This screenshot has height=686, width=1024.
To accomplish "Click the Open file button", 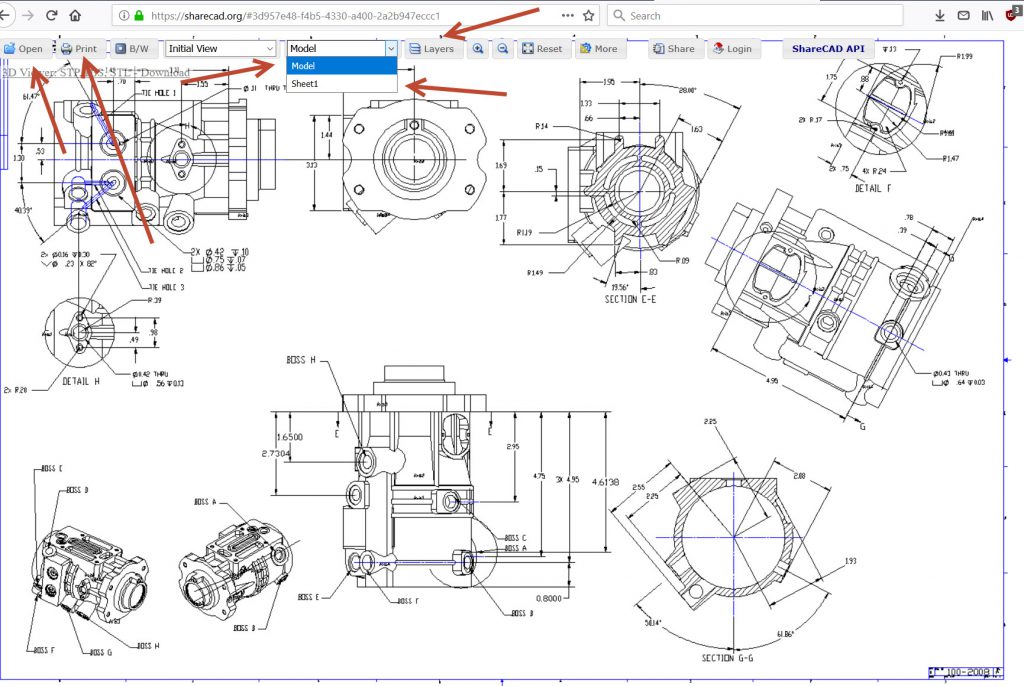I will pyautogui.click(x=23, y=49).
